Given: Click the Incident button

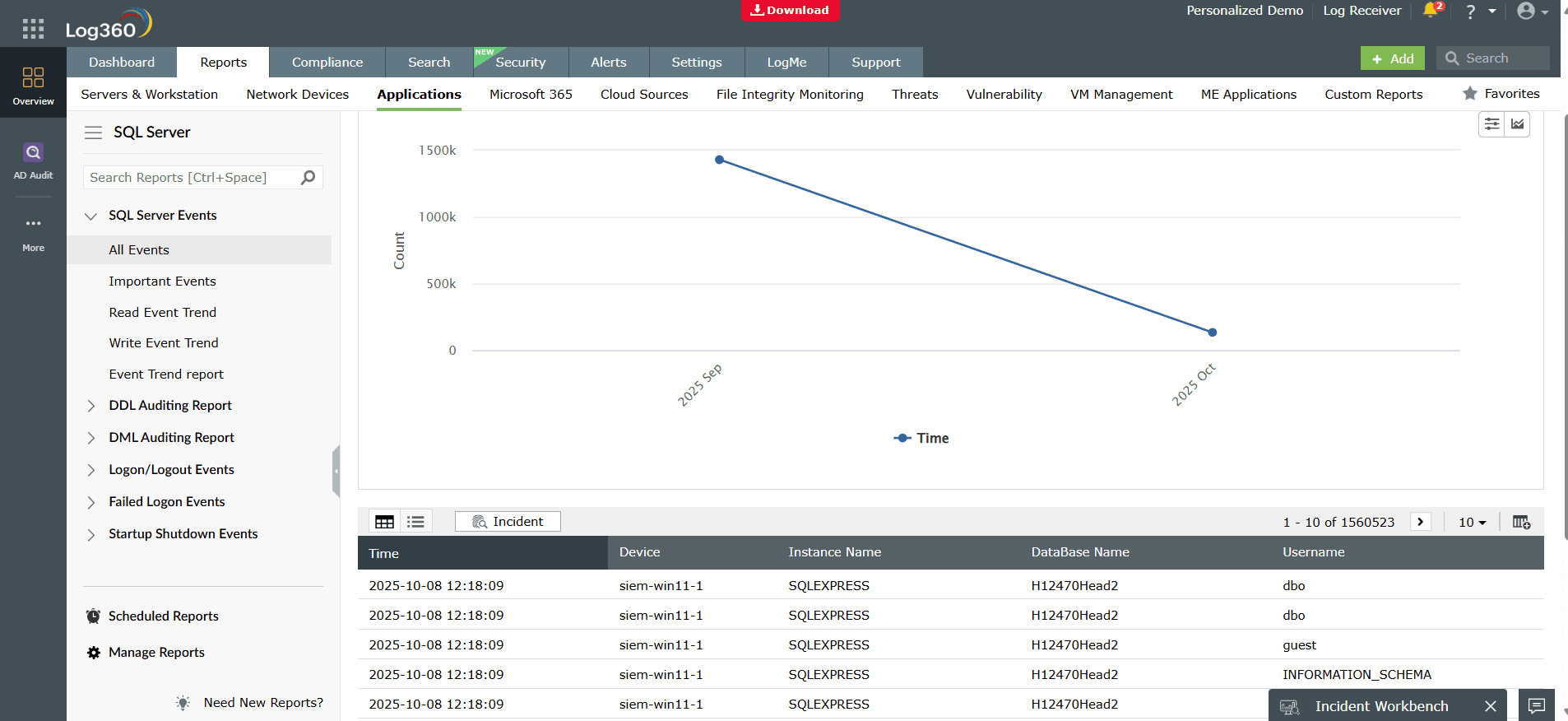Looking at the screenshot, I should pos(508,521).
